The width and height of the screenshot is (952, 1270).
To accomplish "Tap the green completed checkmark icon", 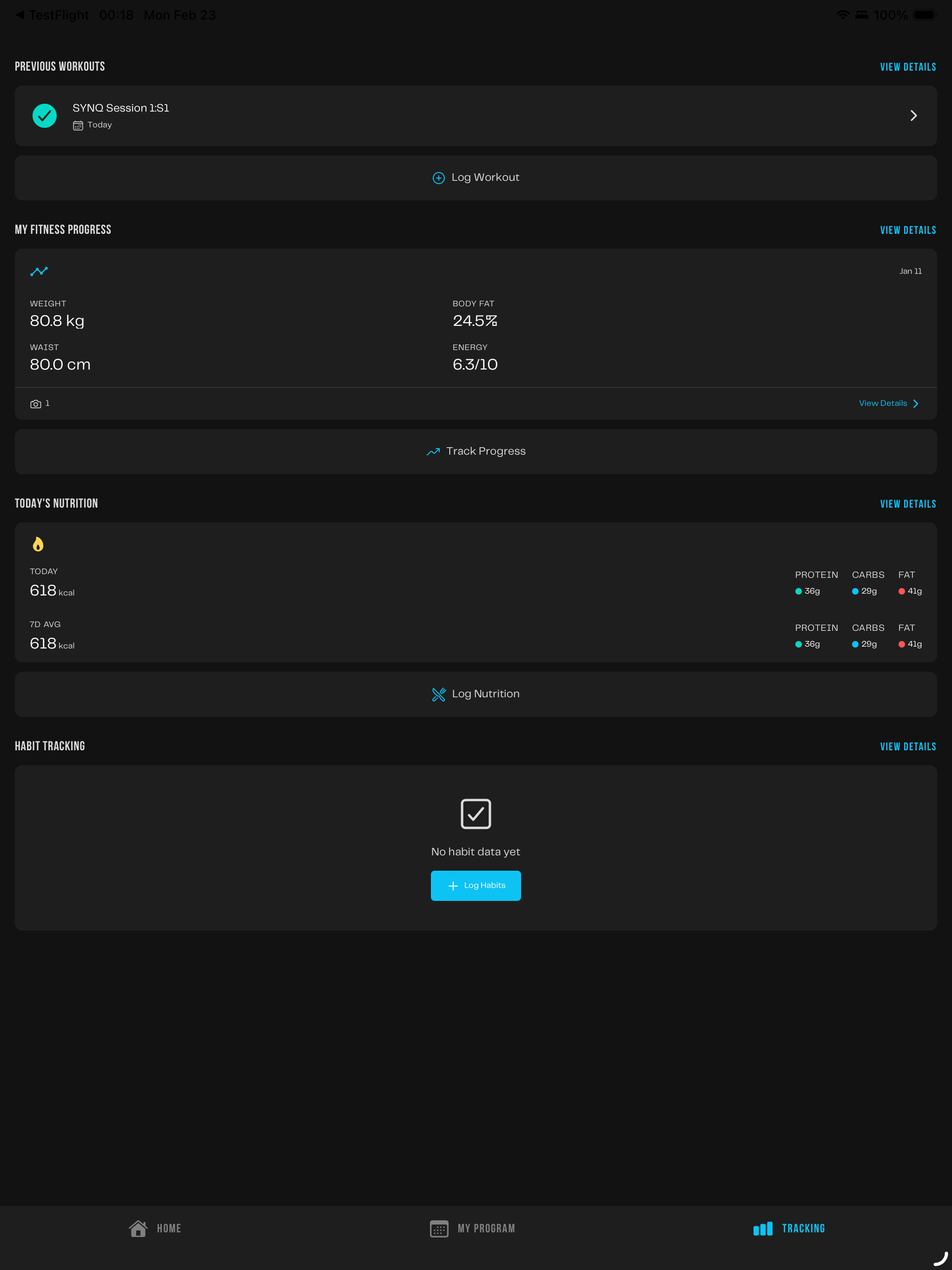I will tap(44, 115).
